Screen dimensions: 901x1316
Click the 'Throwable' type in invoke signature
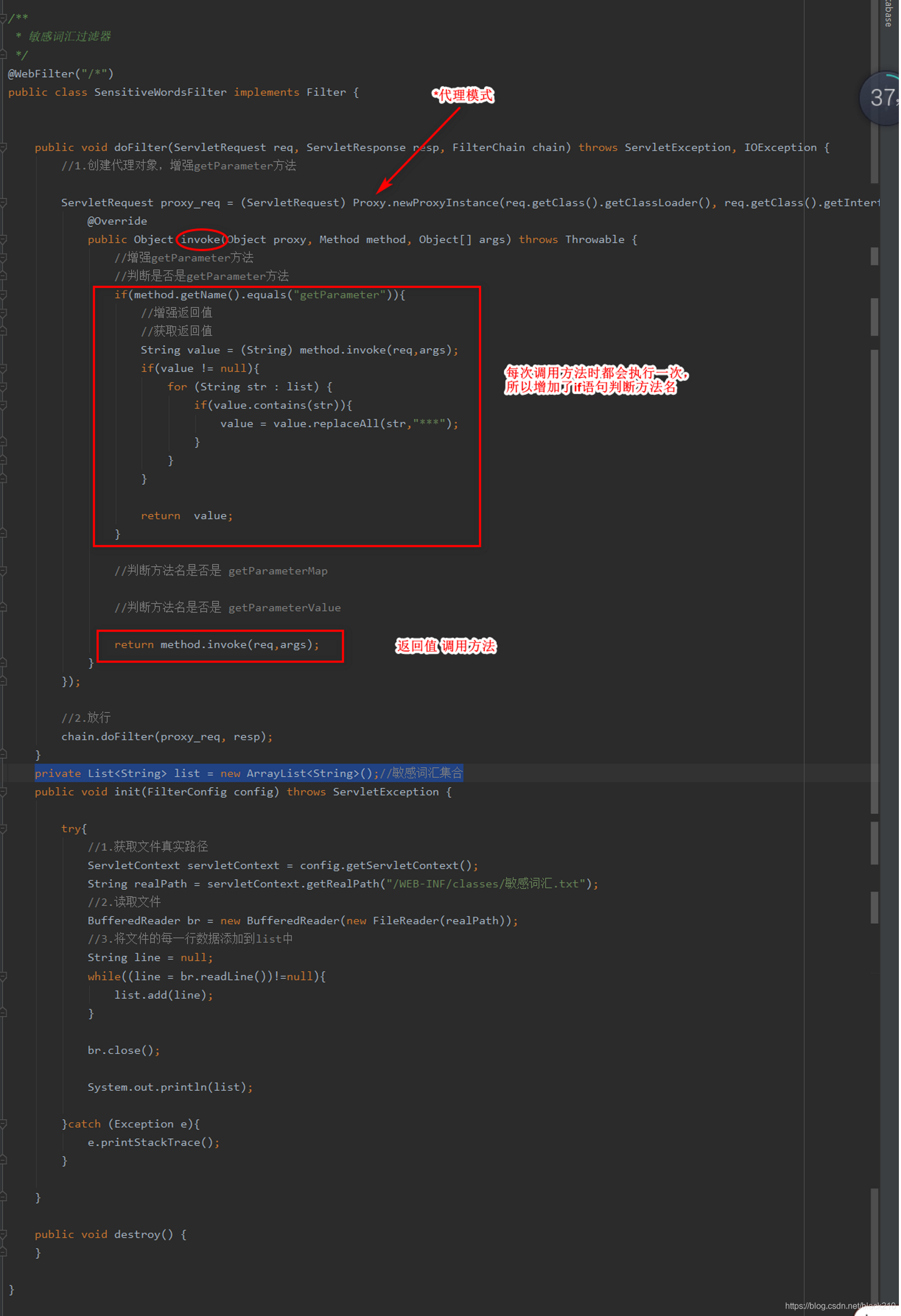click(x=595, y=239)
